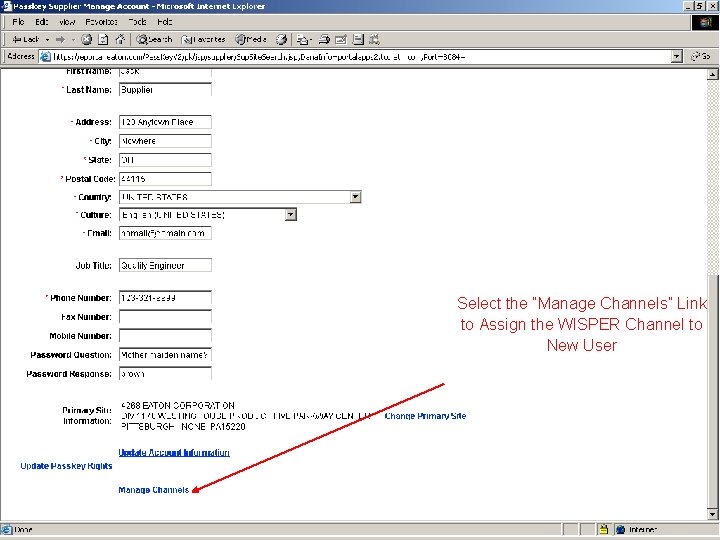Open the Help menu
Image resolution: width=720 pixels, height=540 pixels.
coord(165,22)
